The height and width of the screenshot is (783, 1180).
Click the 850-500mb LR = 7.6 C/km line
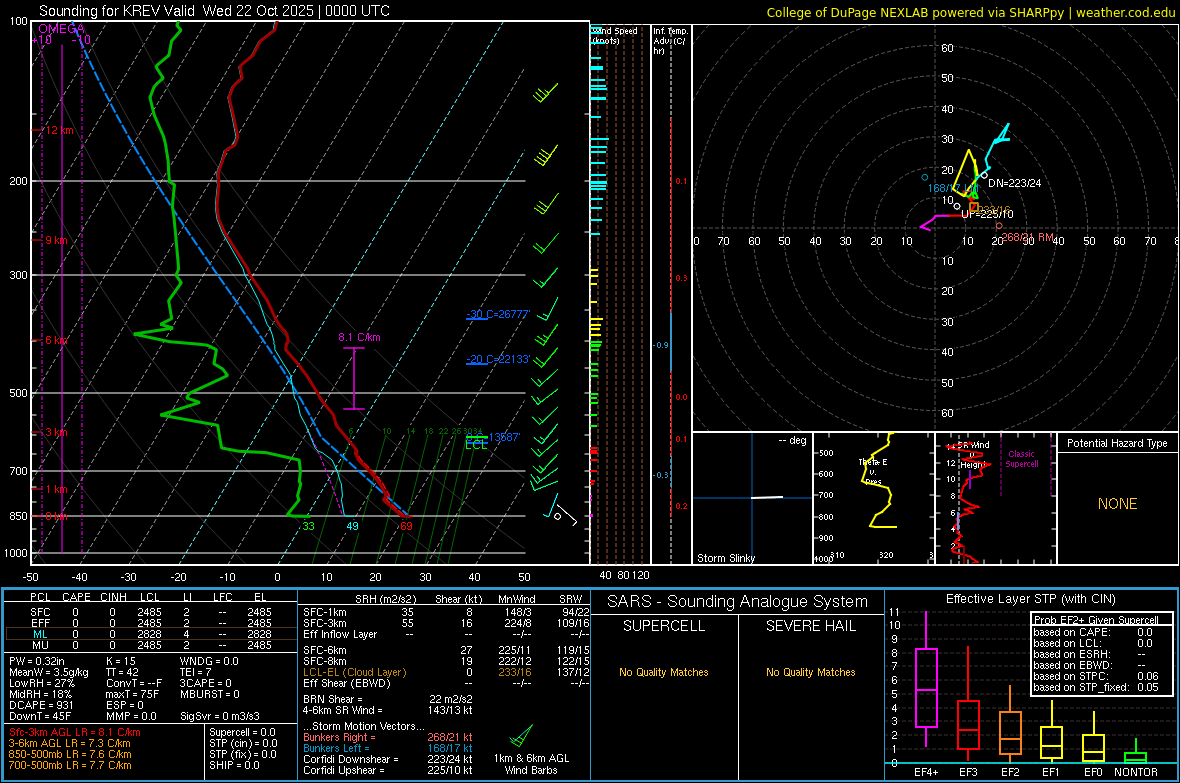70,754
